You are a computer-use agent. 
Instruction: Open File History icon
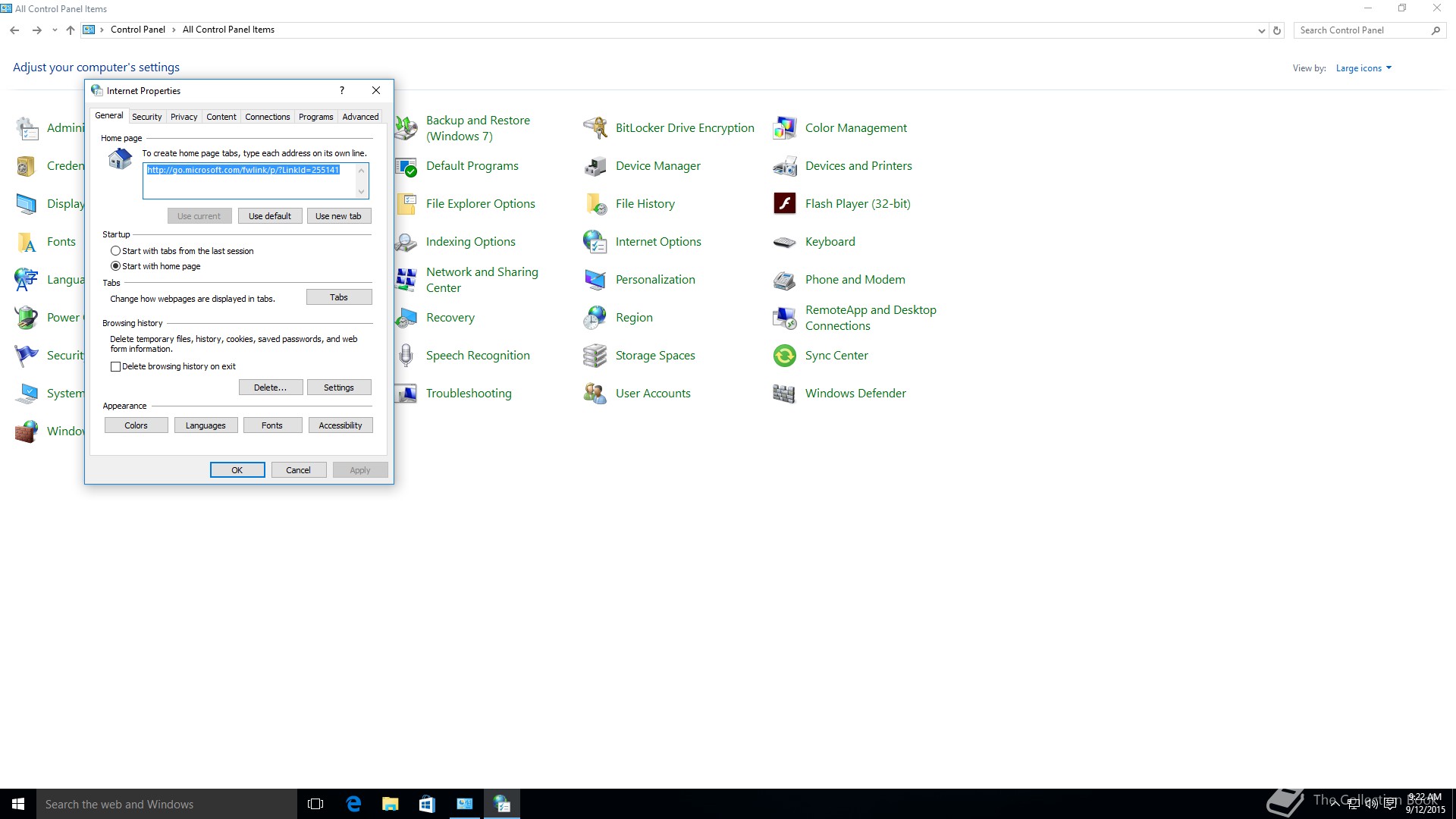[x=595, y=204]
